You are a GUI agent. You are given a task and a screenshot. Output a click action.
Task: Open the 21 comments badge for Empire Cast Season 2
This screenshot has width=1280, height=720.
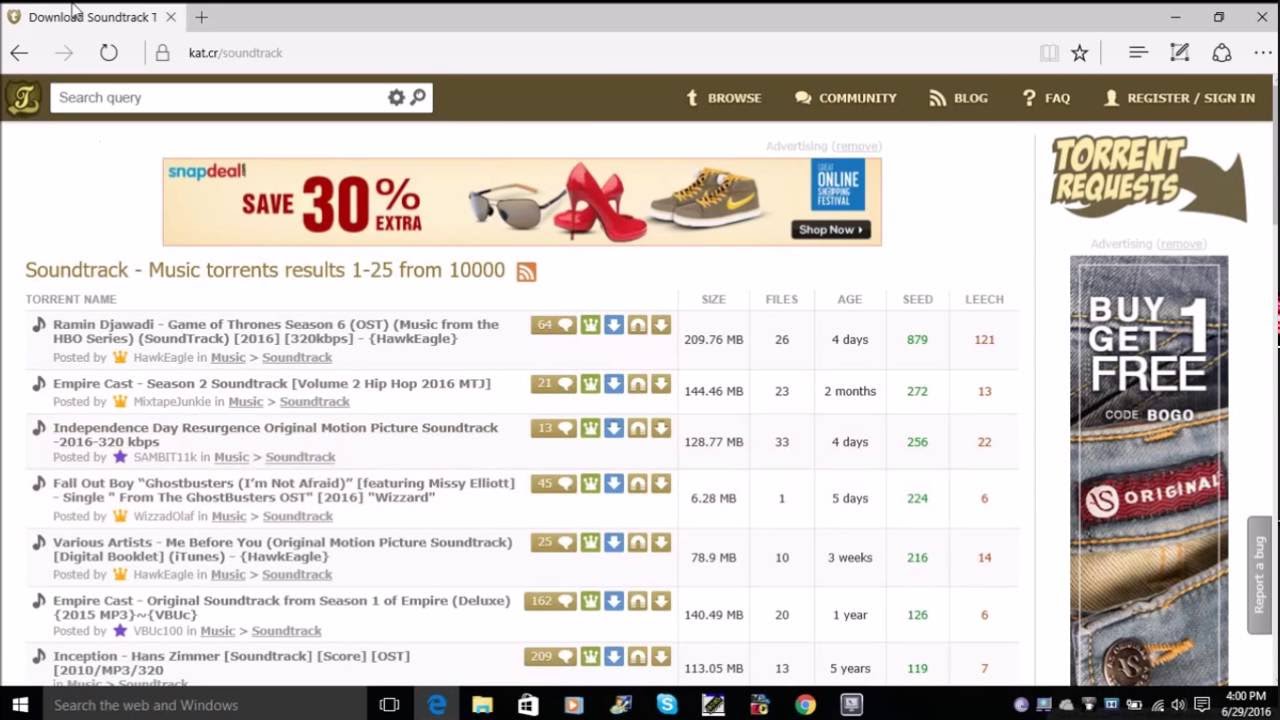click(x=554, y=384)
